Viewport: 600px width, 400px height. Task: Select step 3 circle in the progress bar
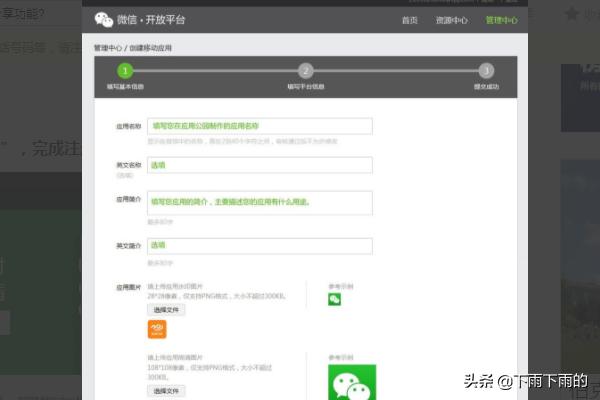tap(486, 71)
